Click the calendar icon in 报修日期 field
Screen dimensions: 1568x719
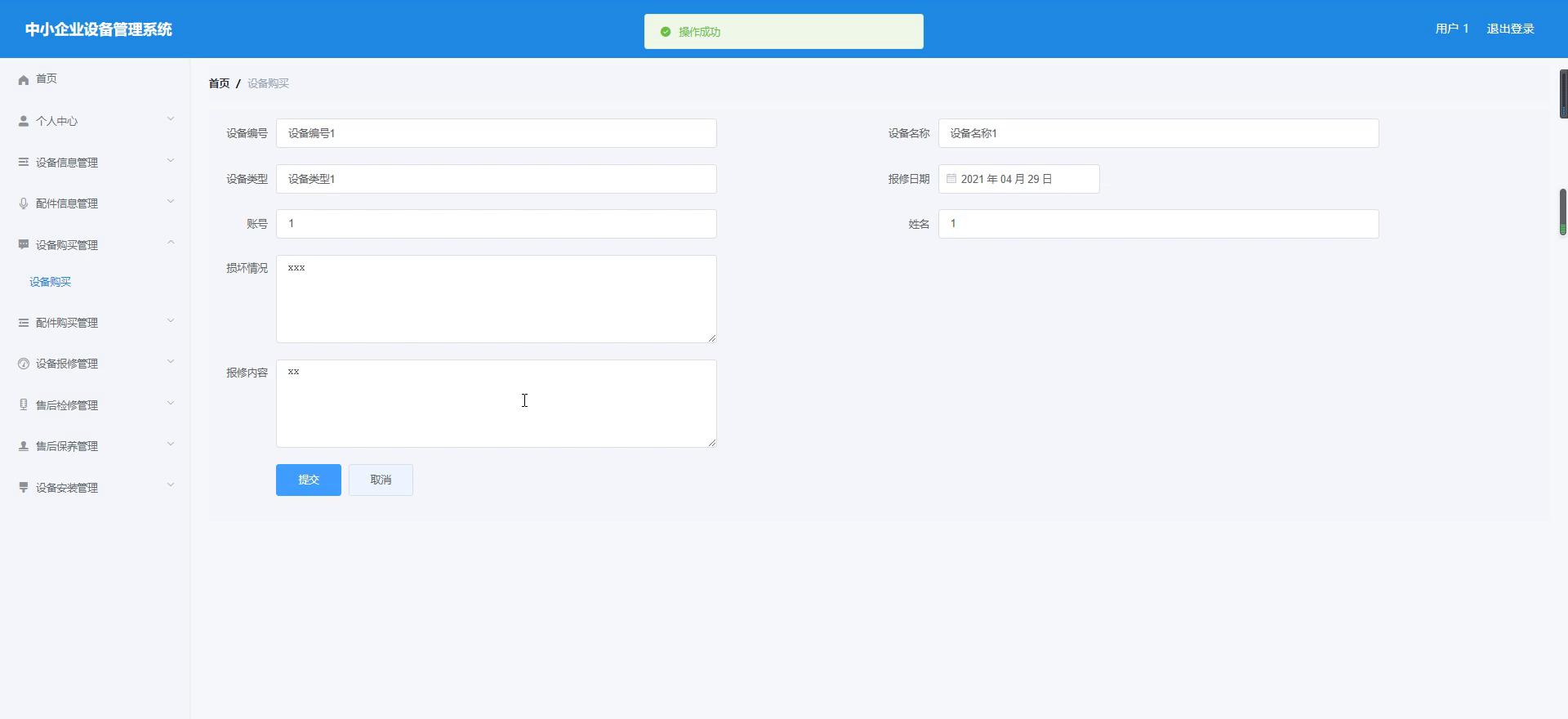[x=951, y=179]
